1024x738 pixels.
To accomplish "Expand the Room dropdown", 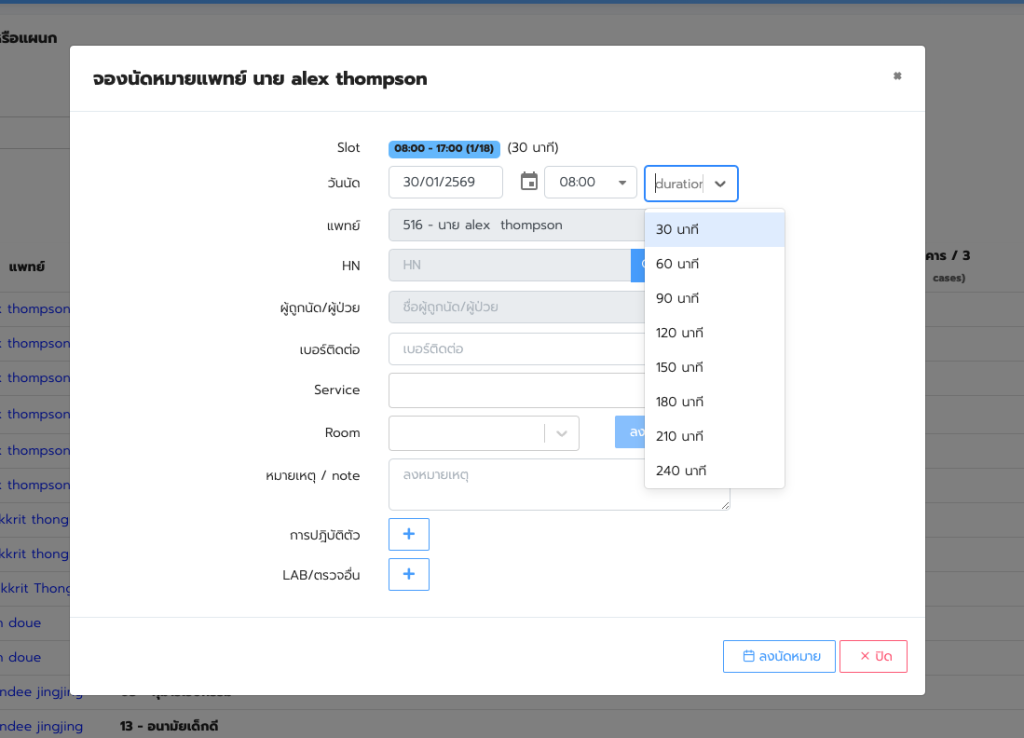I will pyautogui.click(x=561, y=433).
